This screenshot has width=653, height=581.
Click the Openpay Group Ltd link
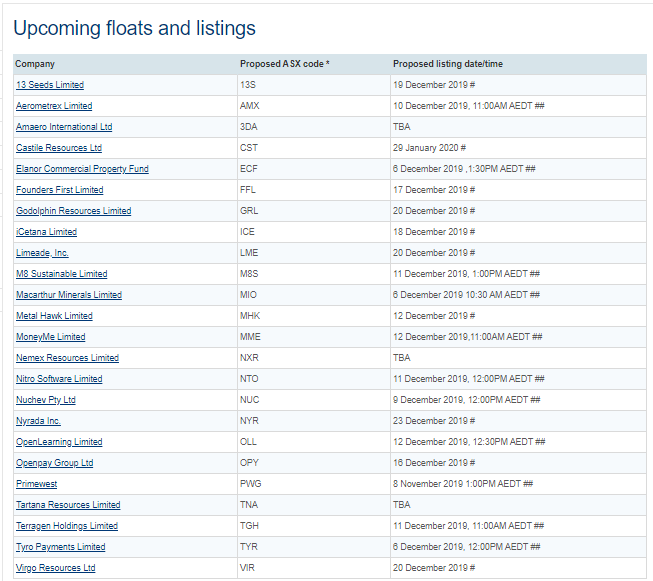pos(55,463)
